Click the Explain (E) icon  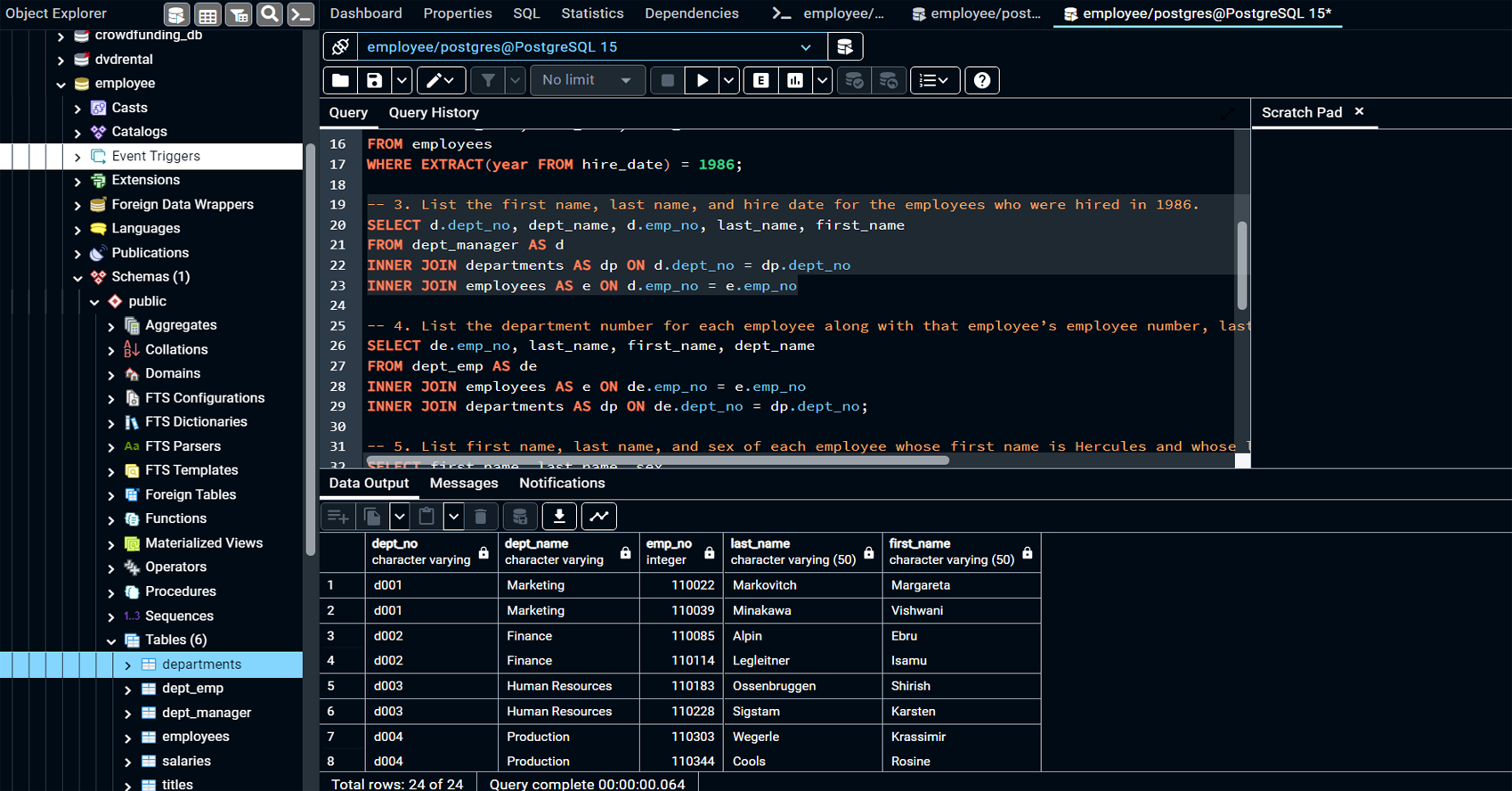760,80
